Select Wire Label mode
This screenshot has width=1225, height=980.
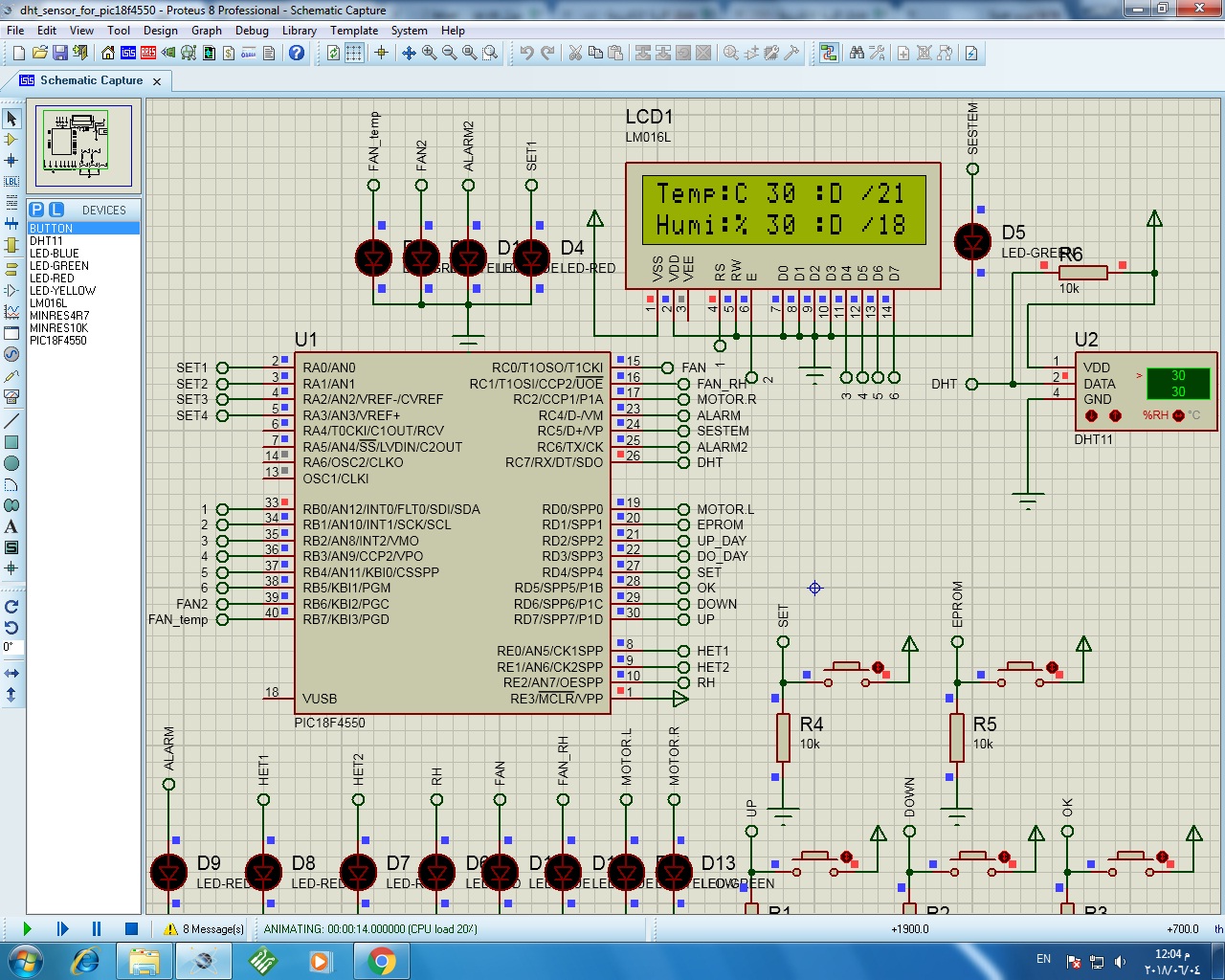point(11,181)
